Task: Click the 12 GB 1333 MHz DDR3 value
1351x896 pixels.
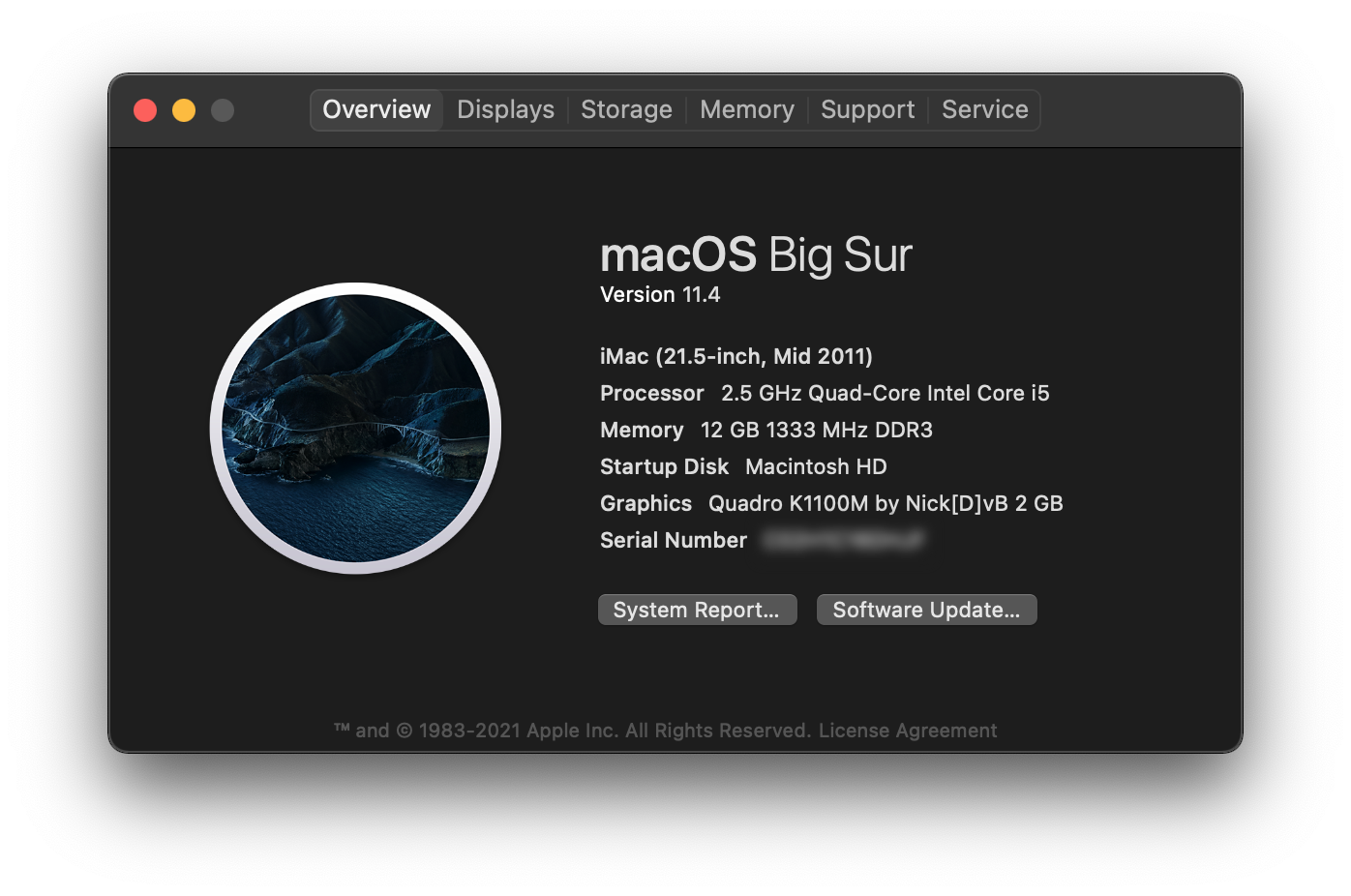Action: [x=817, y=430]
